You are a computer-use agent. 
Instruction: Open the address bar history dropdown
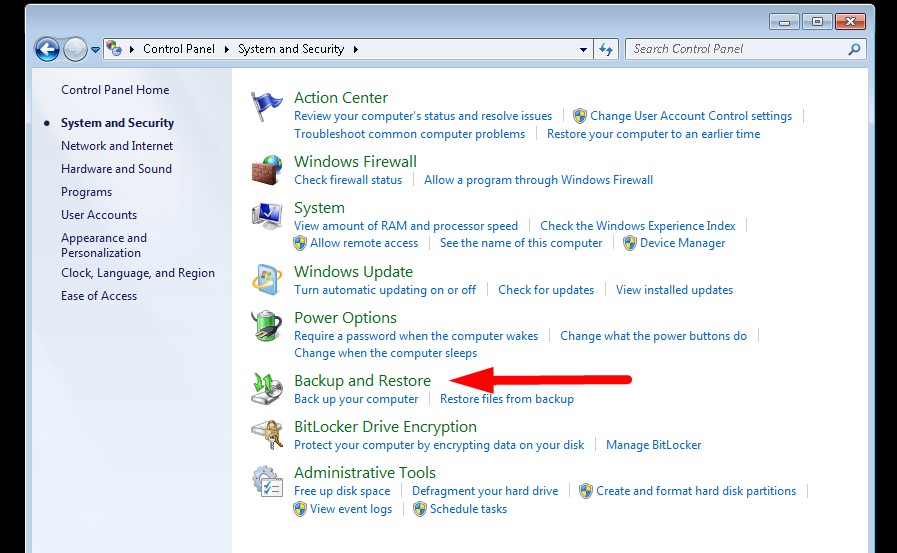coord(584,49)
